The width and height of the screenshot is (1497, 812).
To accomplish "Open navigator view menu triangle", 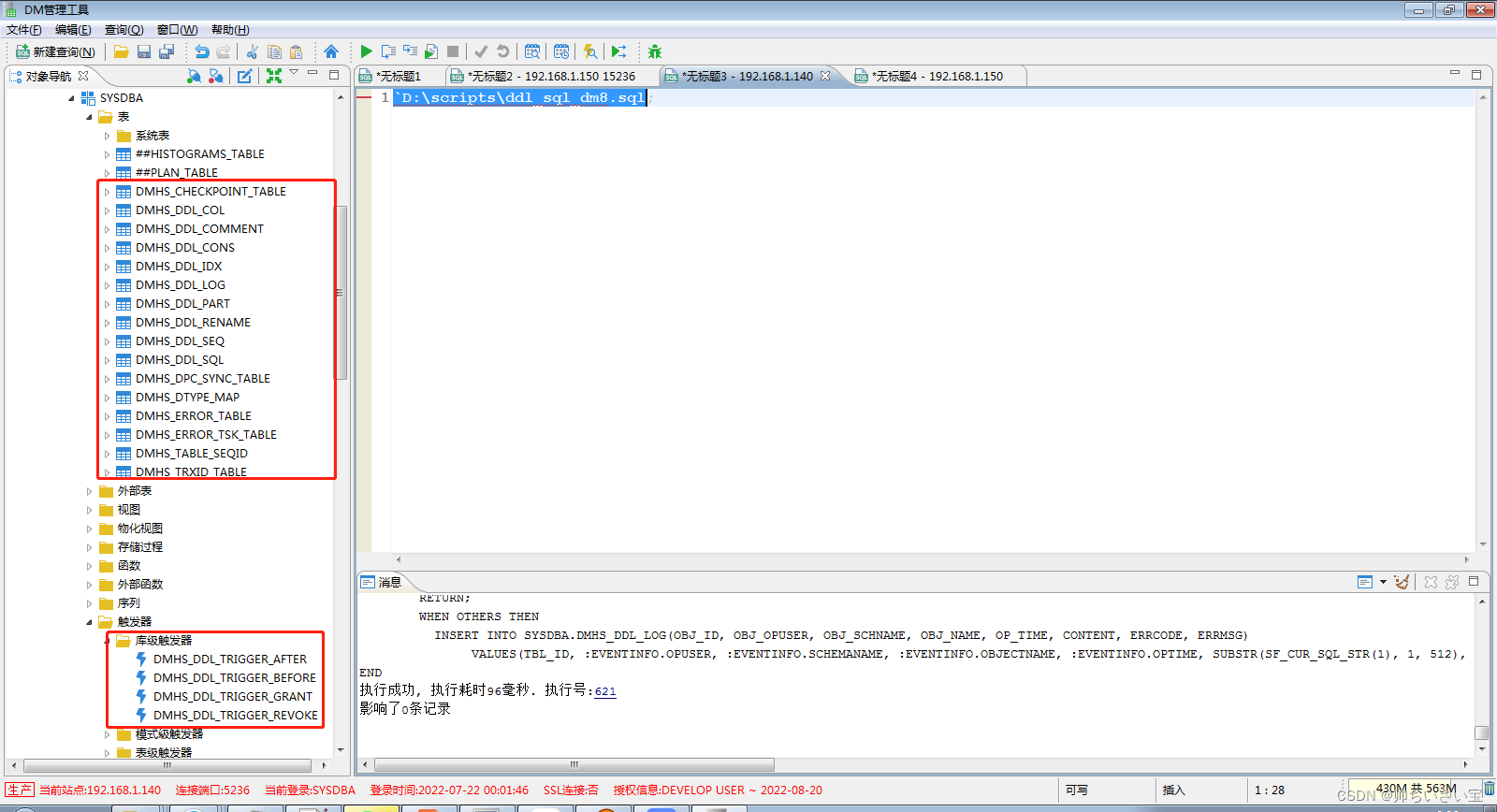I will pyautogui.click(x=295, y=73).
